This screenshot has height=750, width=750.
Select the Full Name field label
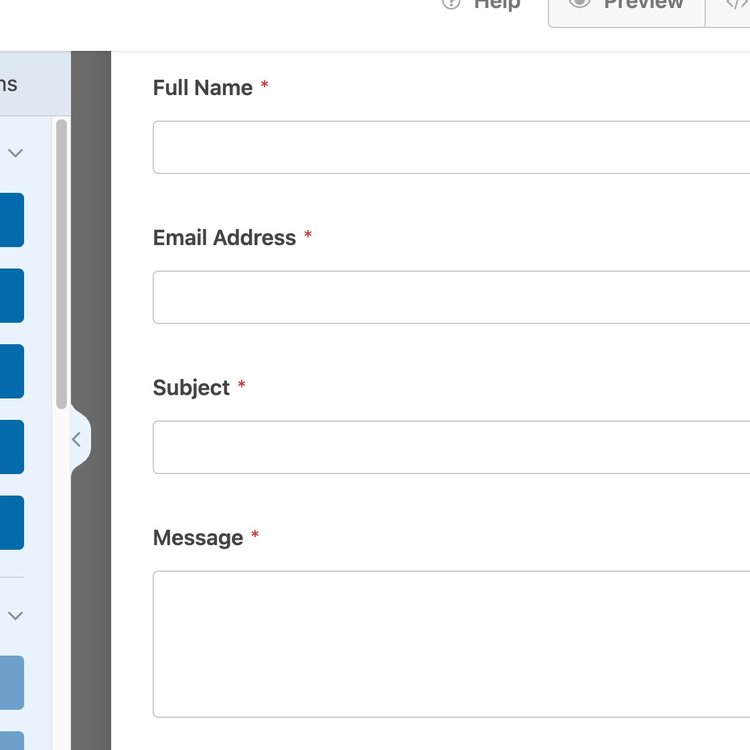pos(203,88)
